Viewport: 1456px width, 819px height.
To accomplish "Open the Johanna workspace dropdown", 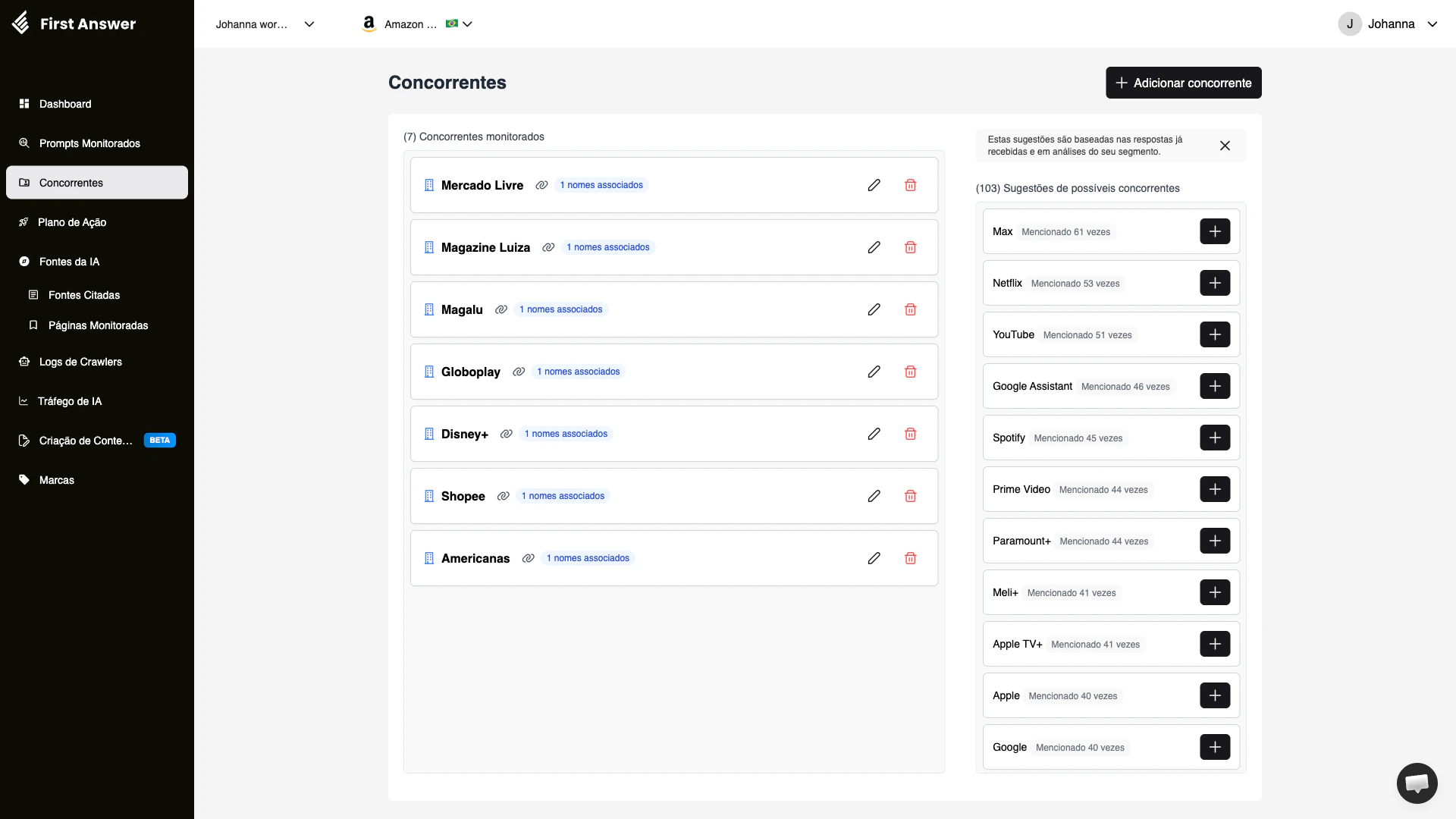I will [x=265, y=24].
